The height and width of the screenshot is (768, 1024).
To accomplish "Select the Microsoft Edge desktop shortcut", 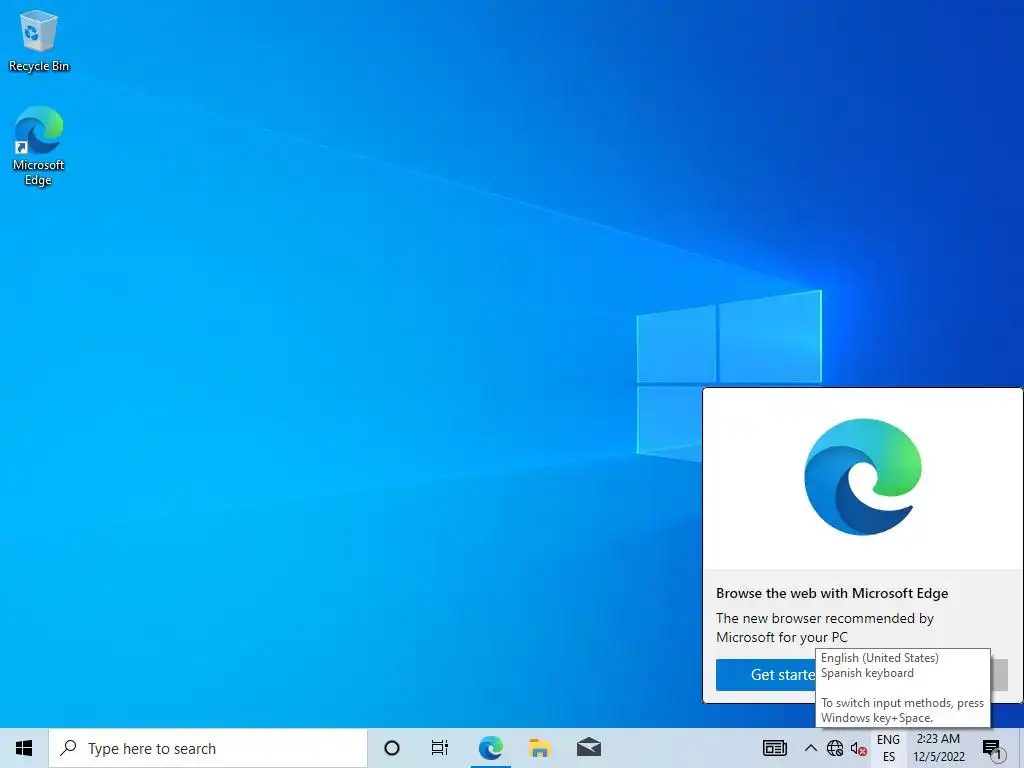I will point(39,146).
